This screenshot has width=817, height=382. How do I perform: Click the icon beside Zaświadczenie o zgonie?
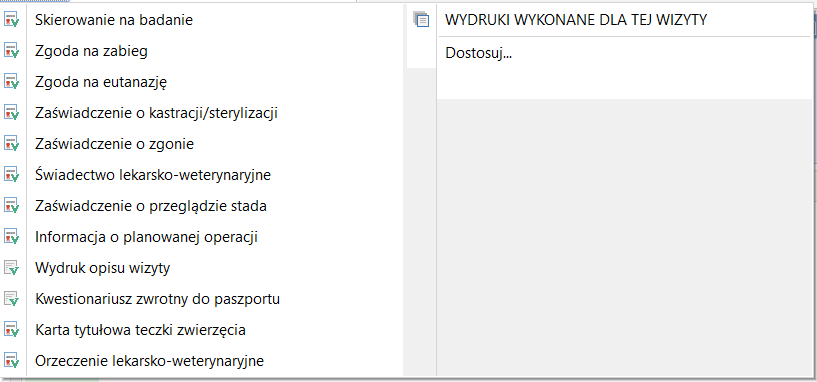coord(11,144)
